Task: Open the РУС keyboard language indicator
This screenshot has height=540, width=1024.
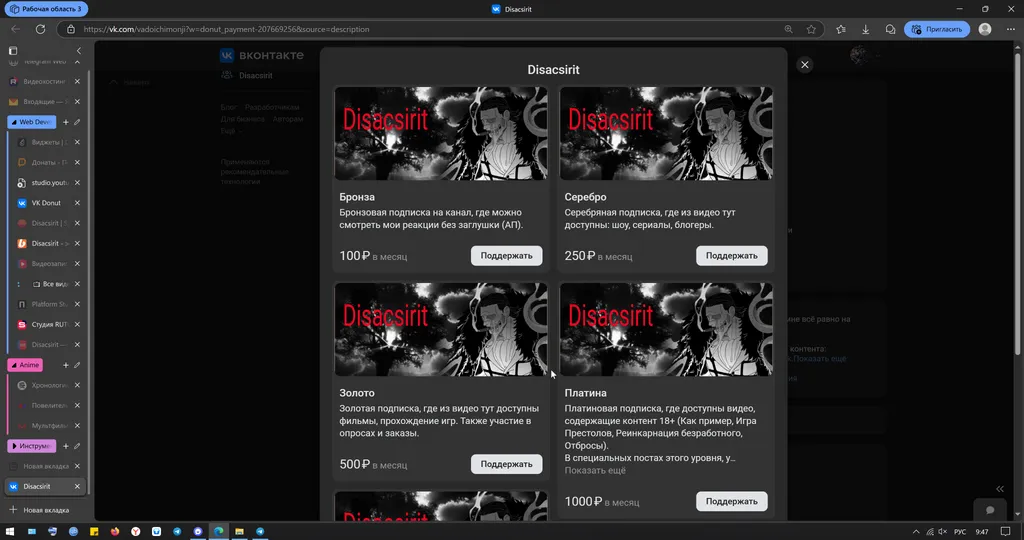Action: [x=960, y=532]
